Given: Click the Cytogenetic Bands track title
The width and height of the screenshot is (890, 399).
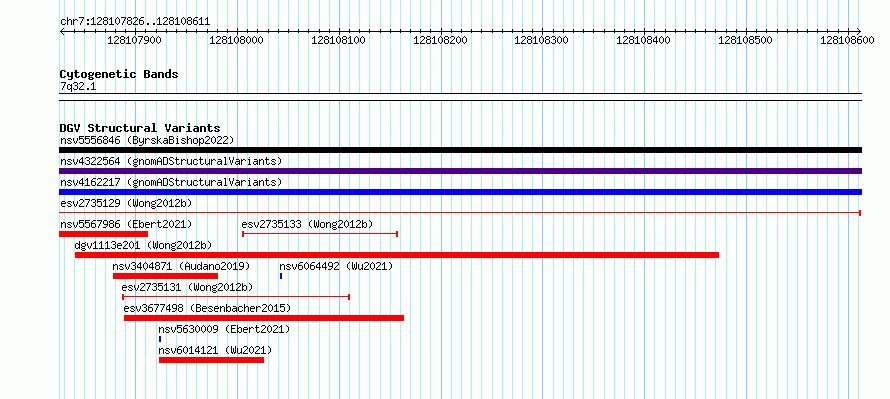Looking at the screenshot, I should (119, 74).
